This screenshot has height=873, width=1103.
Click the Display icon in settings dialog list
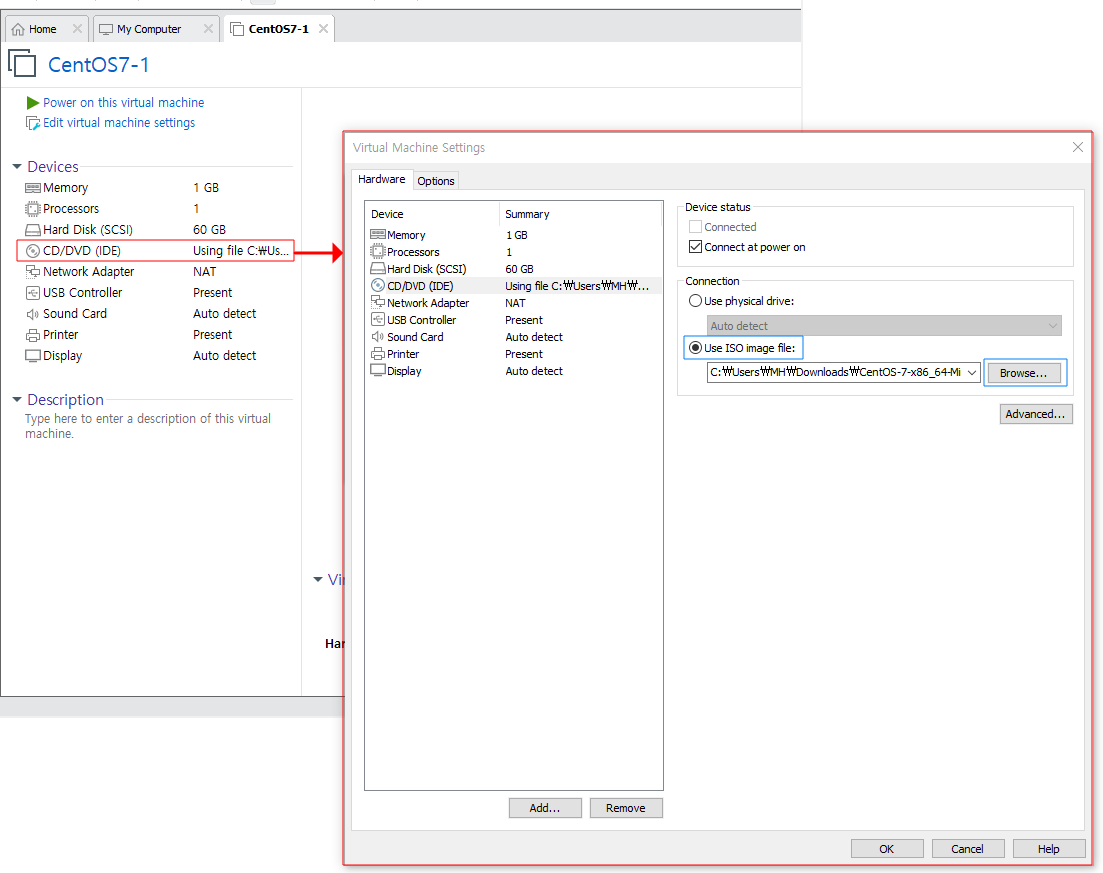[x=378, y=371]
